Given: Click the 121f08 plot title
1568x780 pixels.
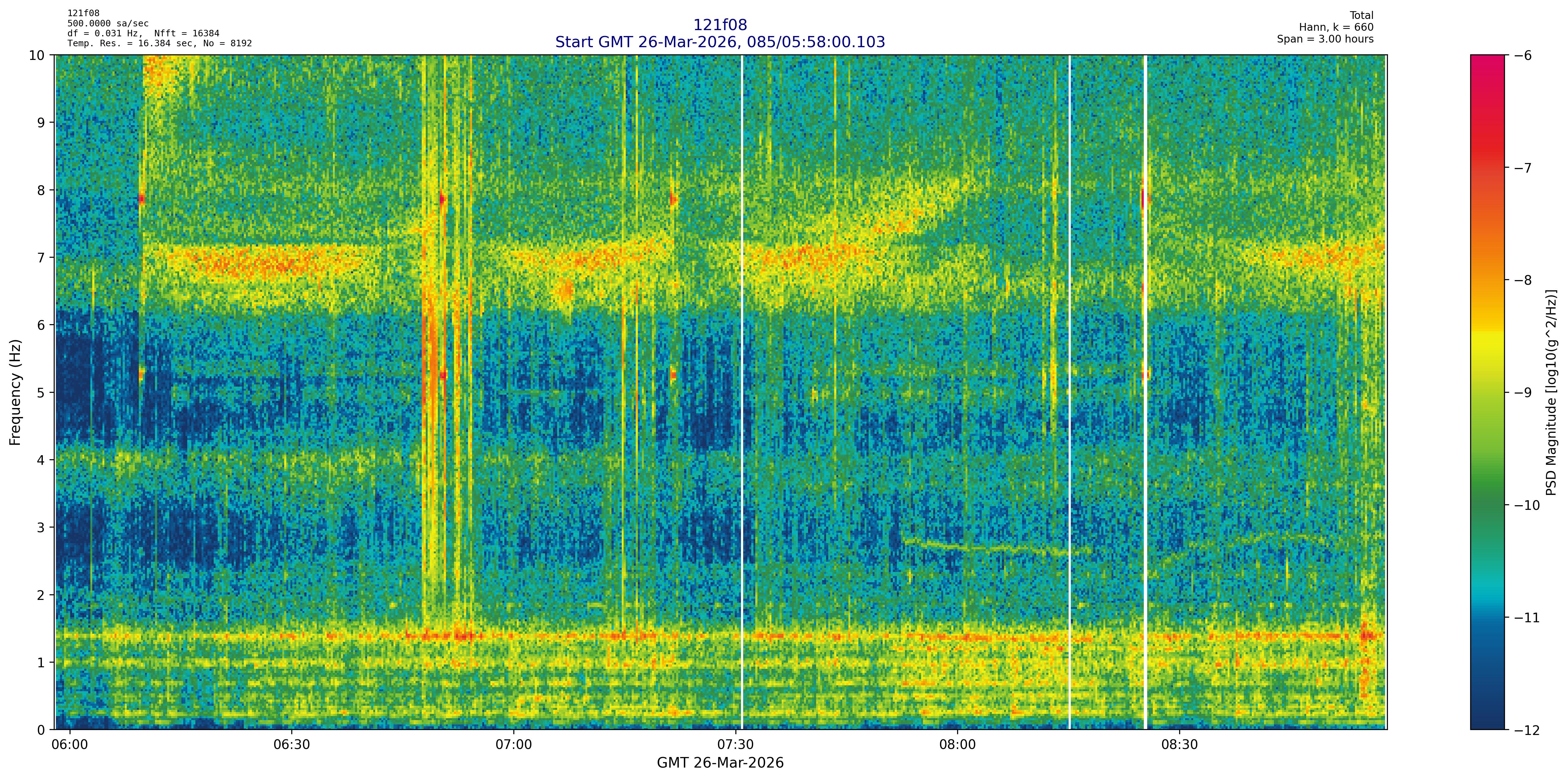Looking at the screenshot, I should 720,25.
